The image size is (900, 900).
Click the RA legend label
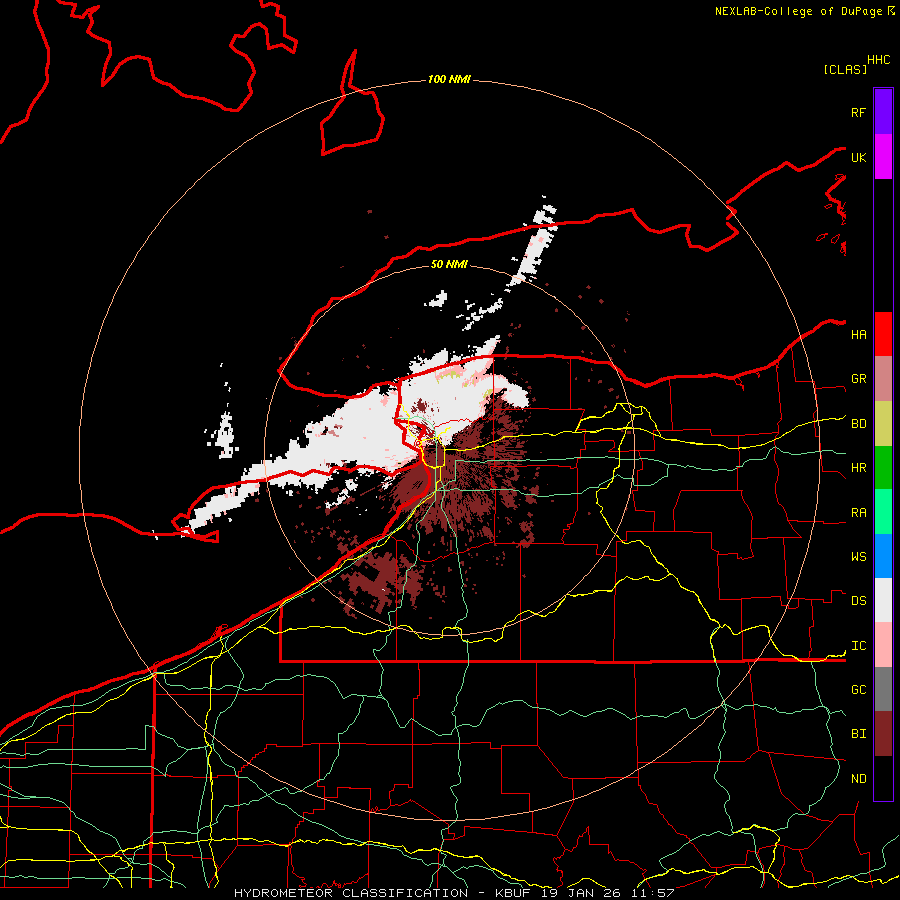tap(859, 513)
